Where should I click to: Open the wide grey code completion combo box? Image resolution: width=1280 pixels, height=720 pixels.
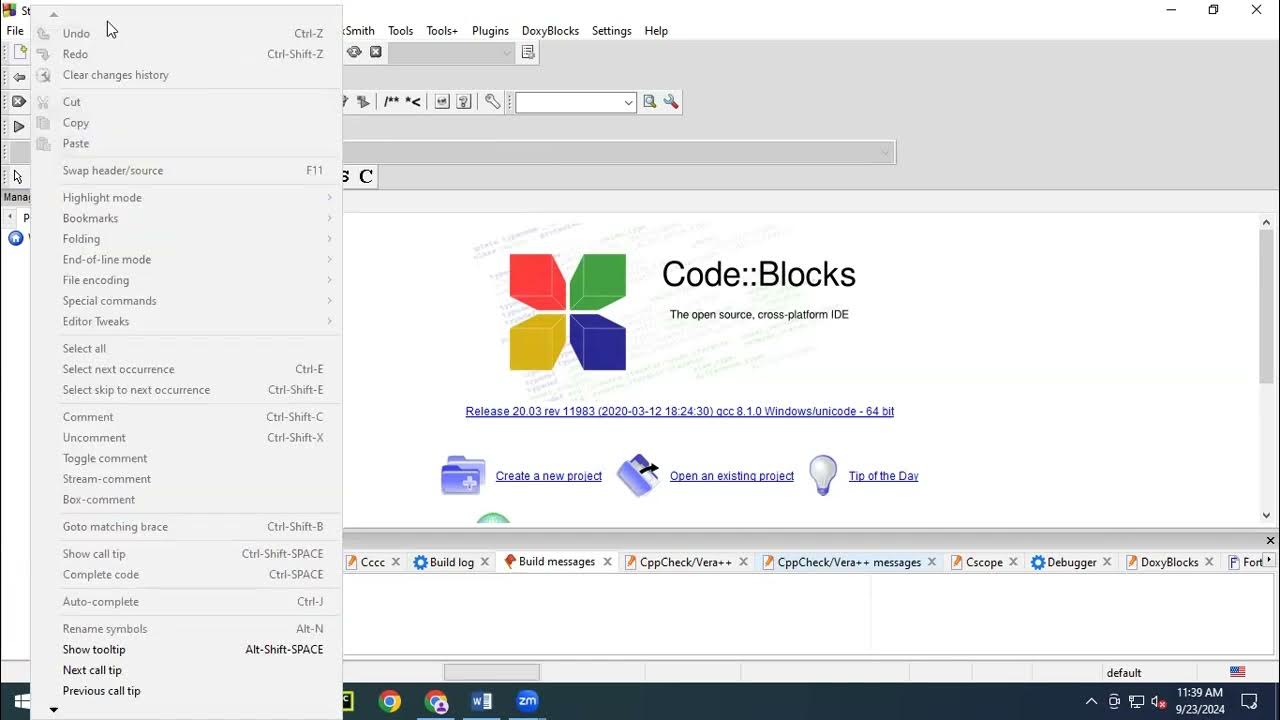[885, 153]
